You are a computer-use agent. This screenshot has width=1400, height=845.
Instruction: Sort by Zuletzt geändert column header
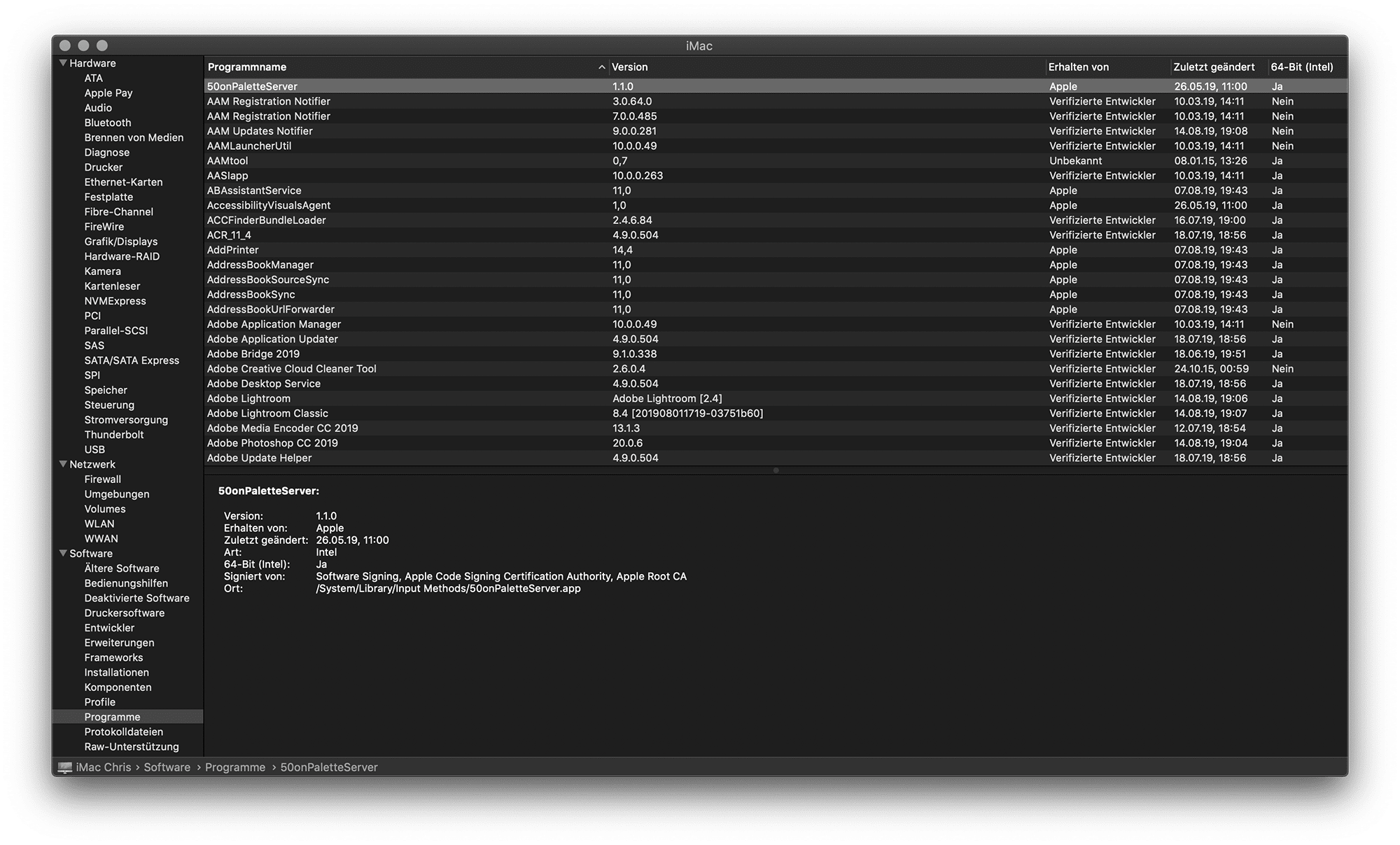click(1214, 67)
